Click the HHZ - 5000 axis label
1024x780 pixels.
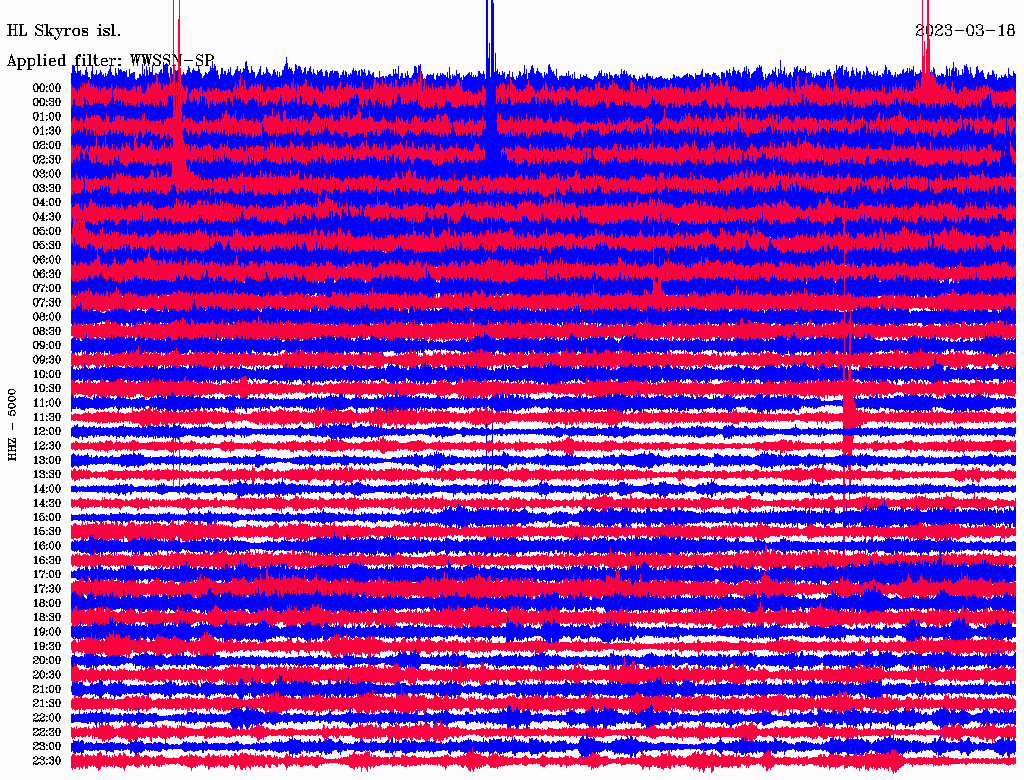(12, 425)
